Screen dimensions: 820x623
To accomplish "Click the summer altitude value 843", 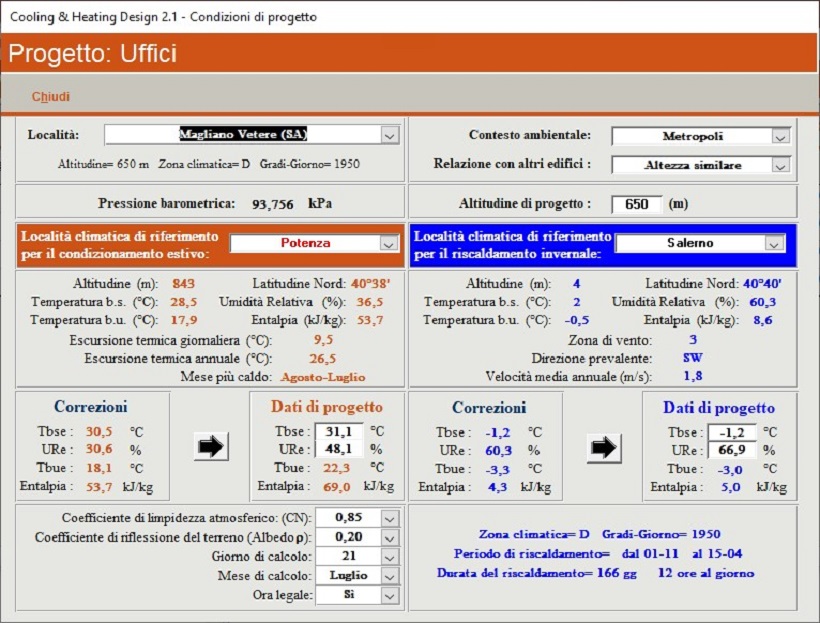I will click(x=184, y=284).
